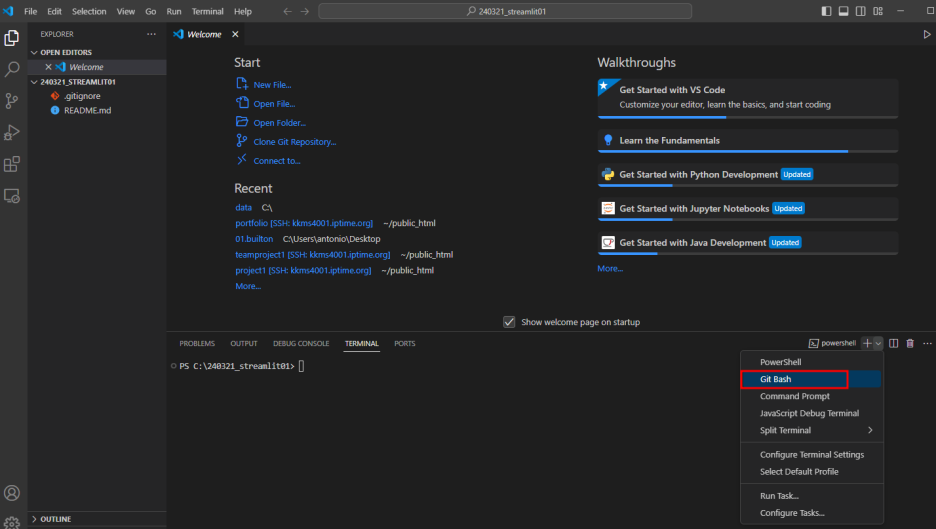
Task: Open the terminal launch profile dropdown arrow
Action: pos(878,343)
